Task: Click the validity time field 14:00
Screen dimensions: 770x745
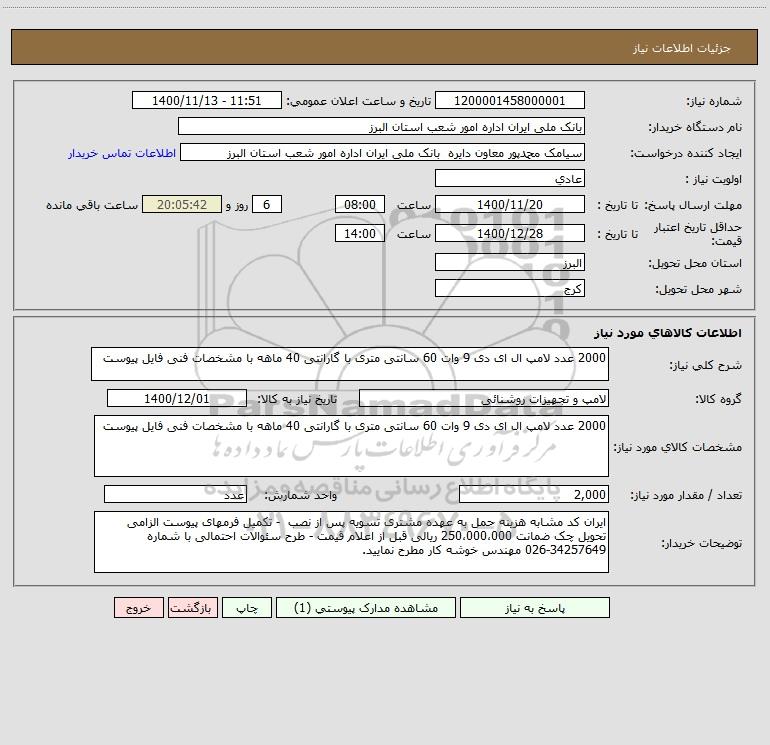Action: 359,233
